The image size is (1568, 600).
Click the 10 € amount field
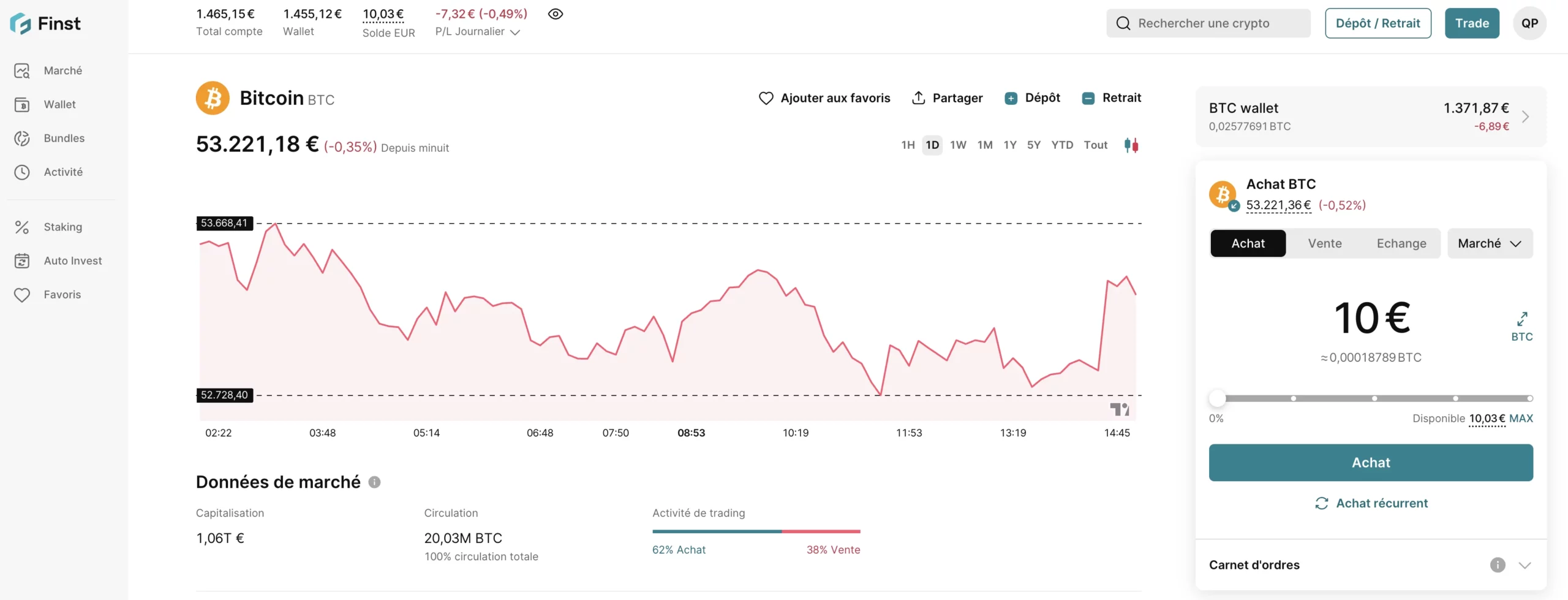point(1372,318)
